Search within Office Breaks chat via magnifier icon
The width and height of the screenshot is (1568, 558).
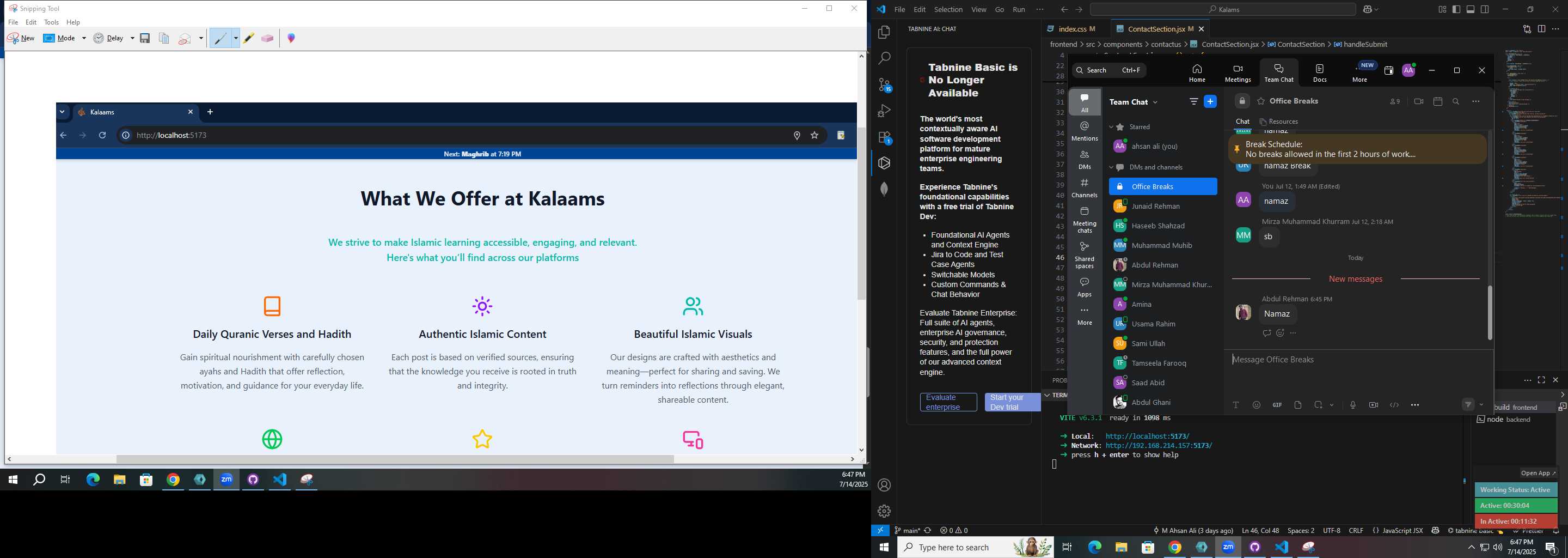click(x=1456, y=102)
